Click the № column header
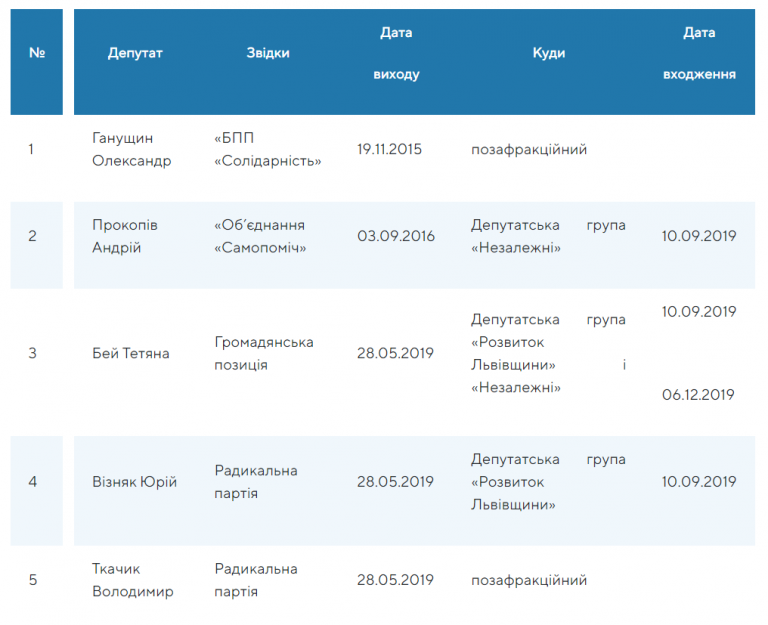 click(x=37, y=53)
